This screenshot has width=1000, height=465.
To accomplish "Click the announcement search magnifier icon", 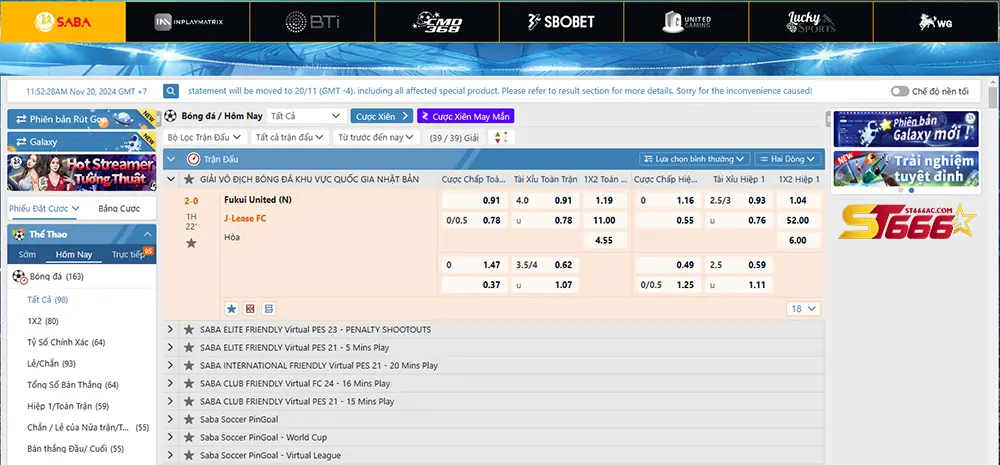I will tap(171, 91).
